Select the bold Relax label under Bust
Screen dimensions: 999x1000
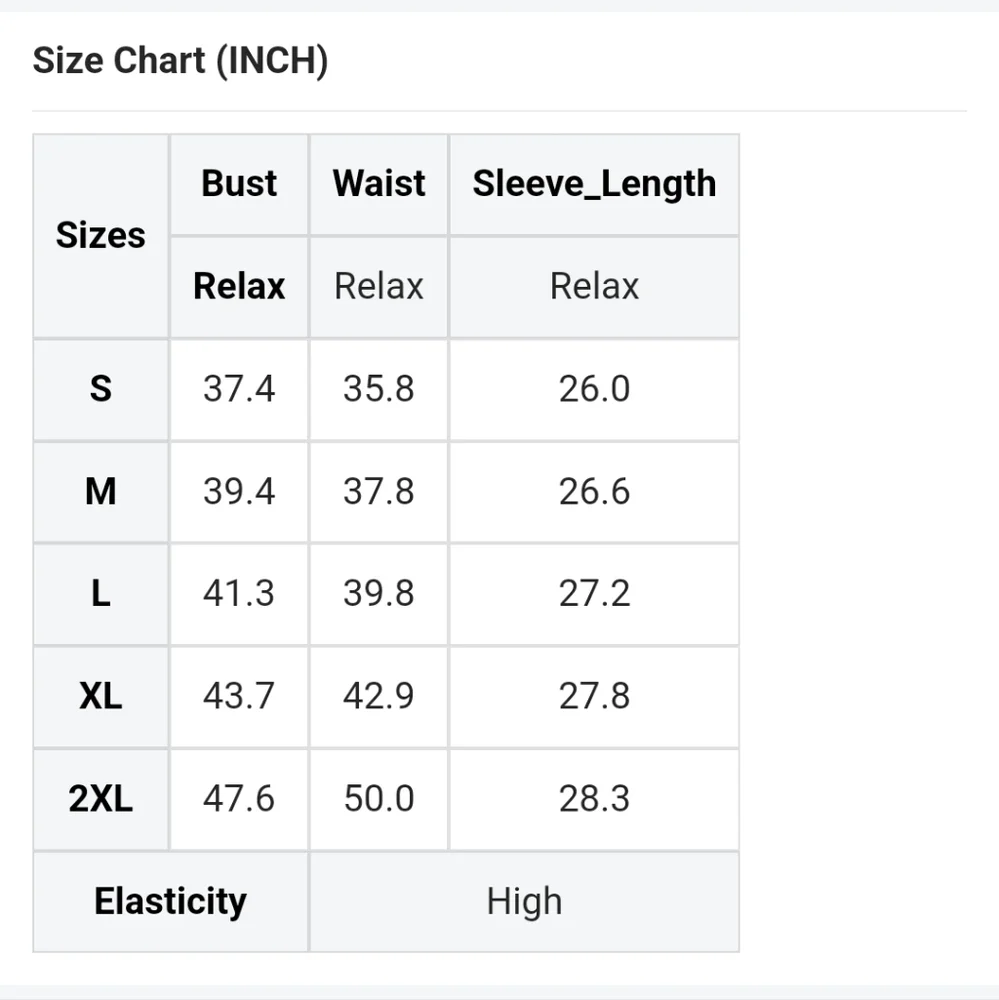[239, 286]
